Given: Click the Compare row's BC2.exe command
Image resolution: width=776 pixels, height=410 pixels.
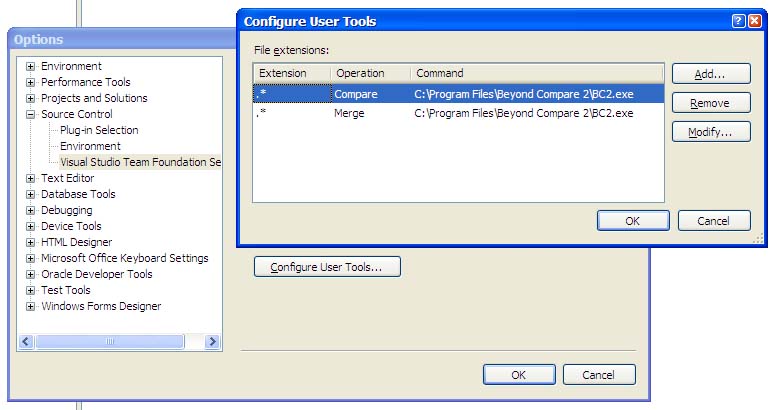Looking at the screenshot, I should click(524, 94).
